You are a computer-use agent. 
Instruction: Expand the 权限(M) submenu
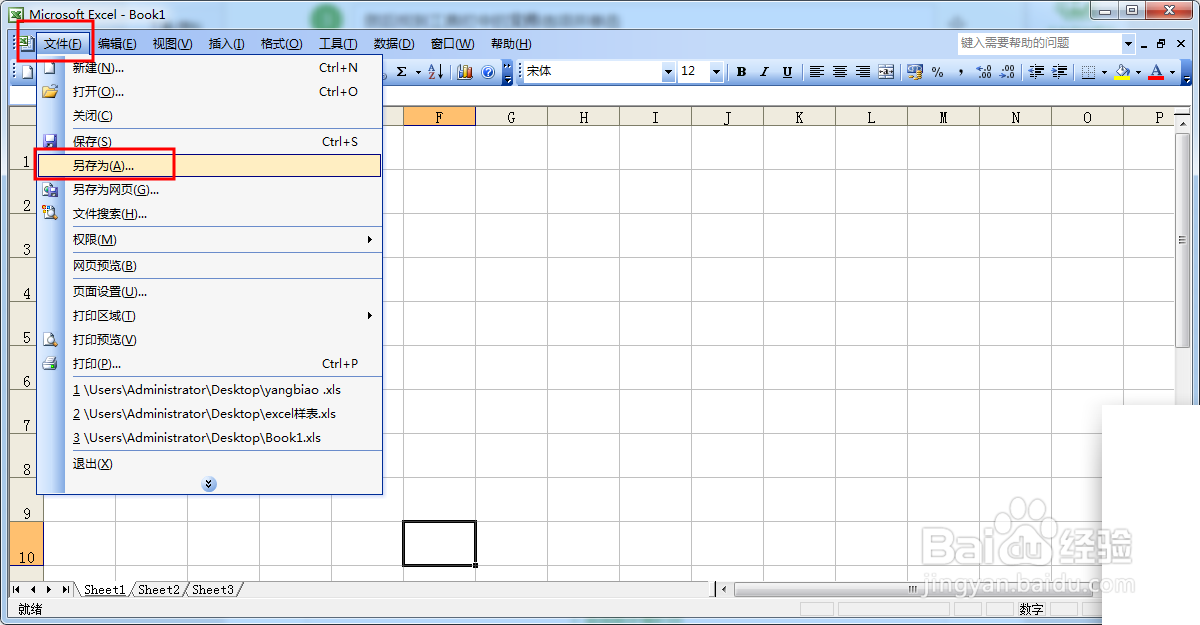(x=209, y=240)
